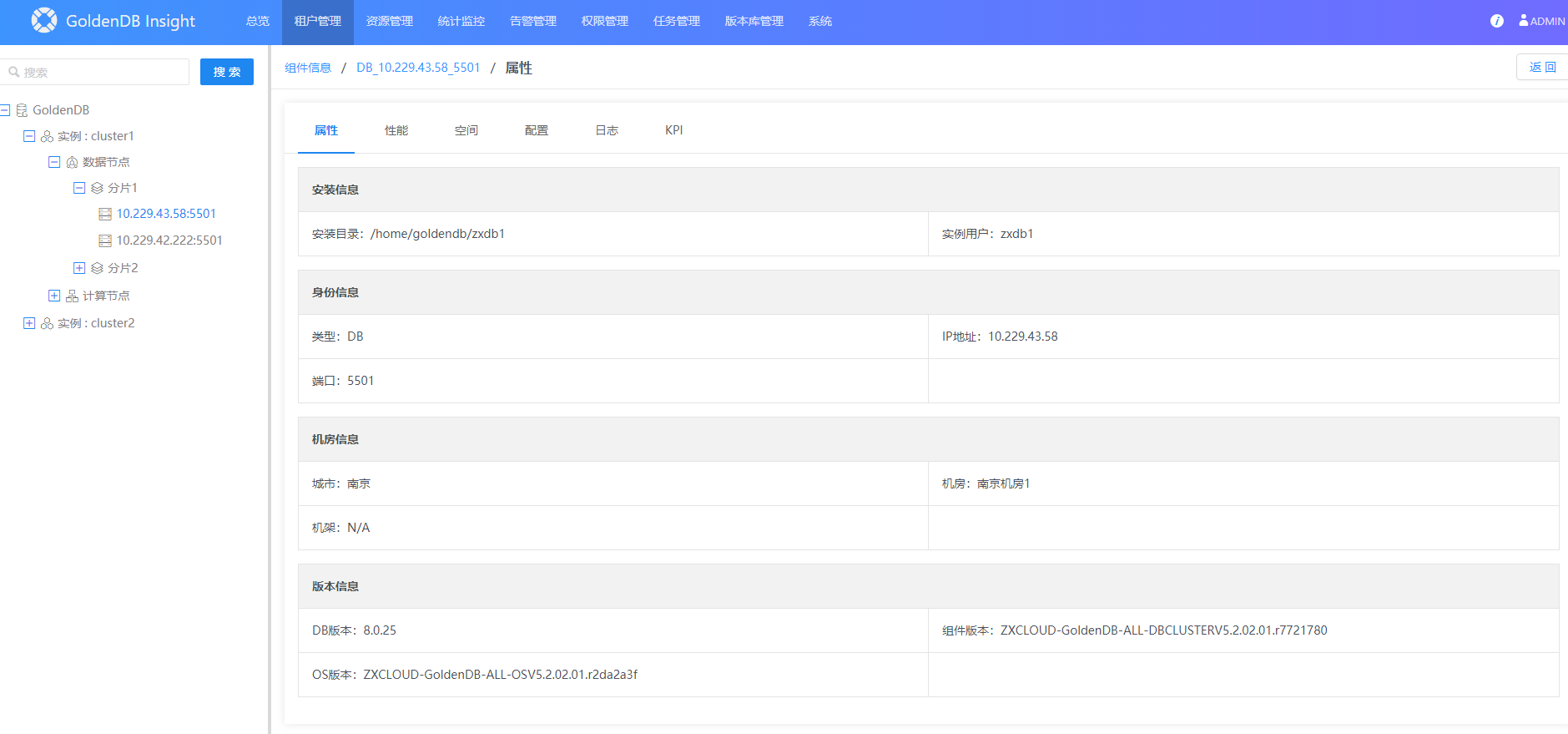Open the 任务管理 menu
Viewport: 1568px width, 734px height.
coord(677,22)
